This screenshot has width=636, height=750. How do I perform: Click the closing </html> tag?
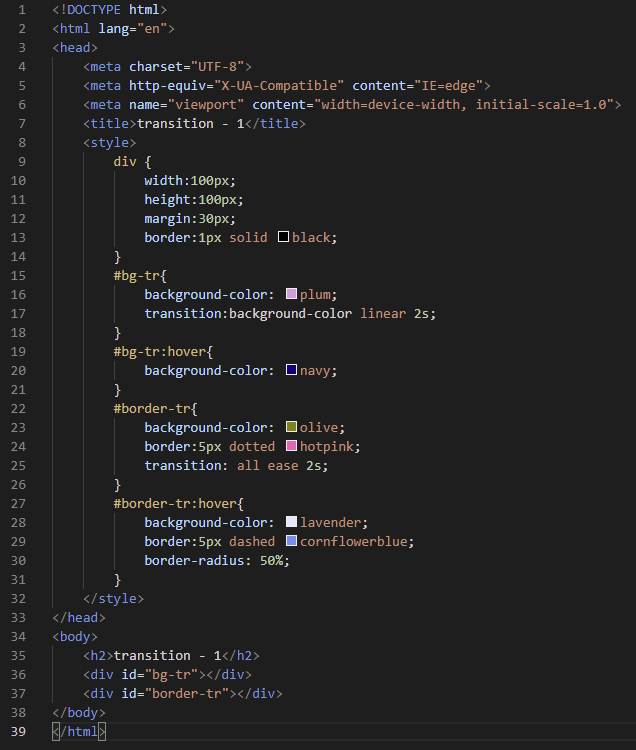79,732
